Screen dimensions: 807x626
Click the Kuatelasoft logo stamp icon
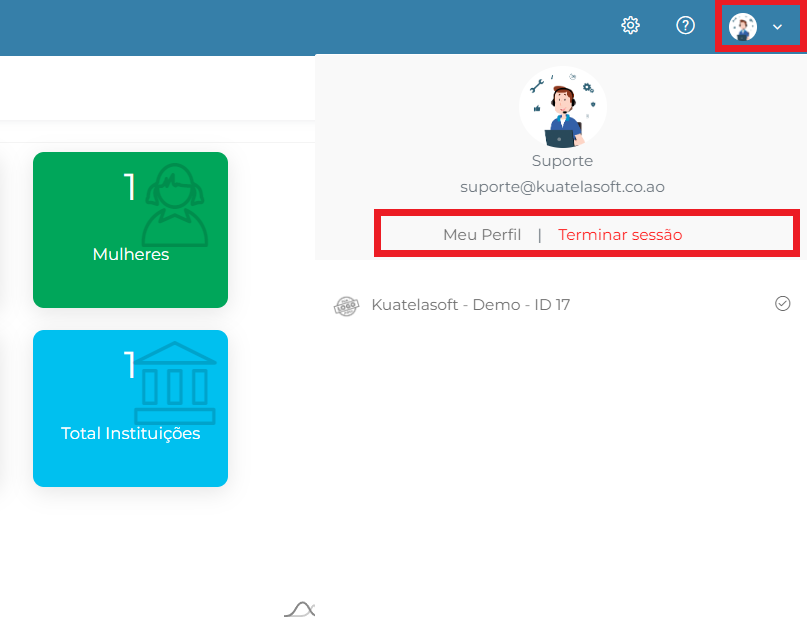pyautogui.click(x=346, y=306)
